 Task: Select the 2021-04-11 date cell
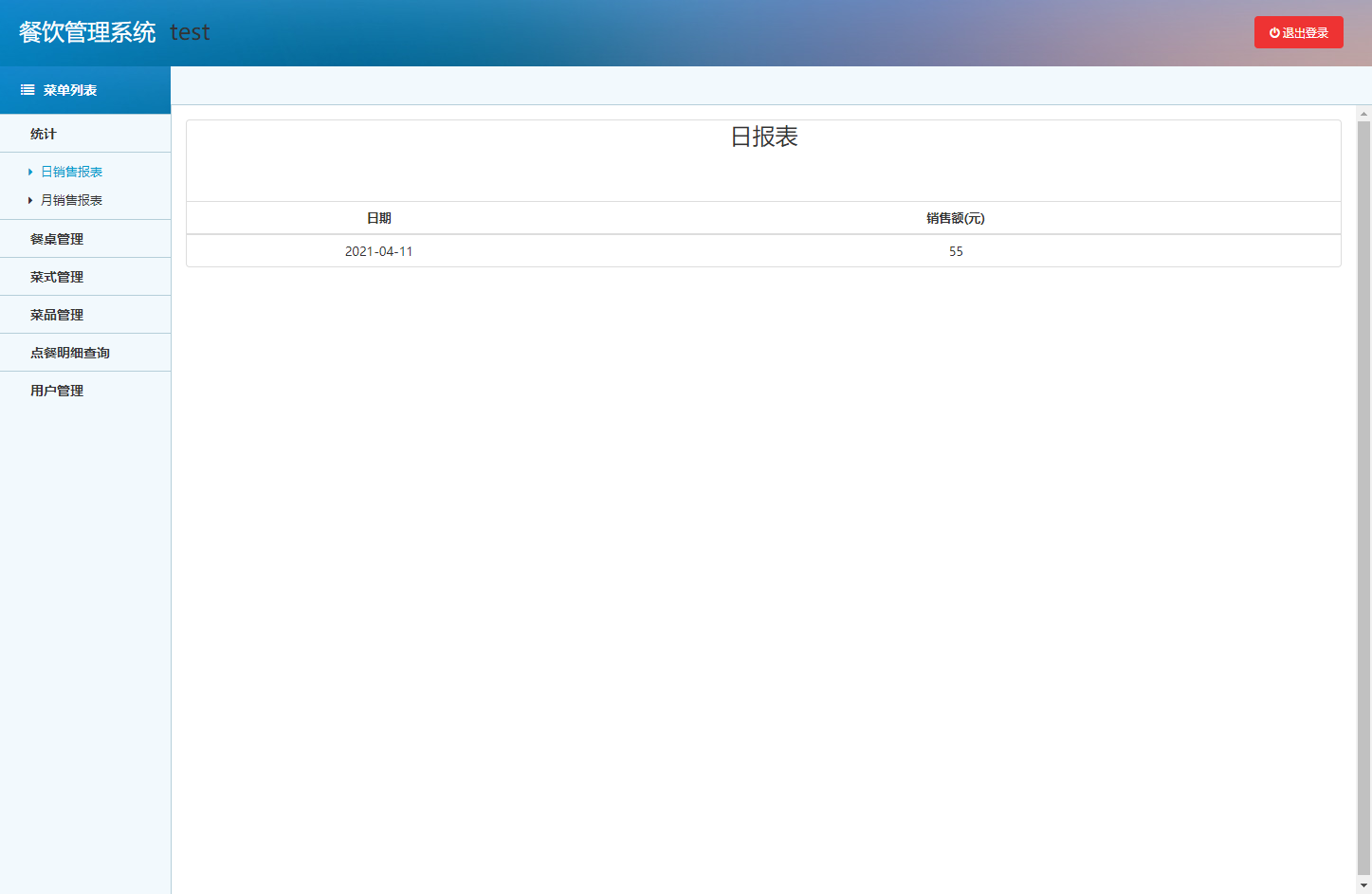379,250
